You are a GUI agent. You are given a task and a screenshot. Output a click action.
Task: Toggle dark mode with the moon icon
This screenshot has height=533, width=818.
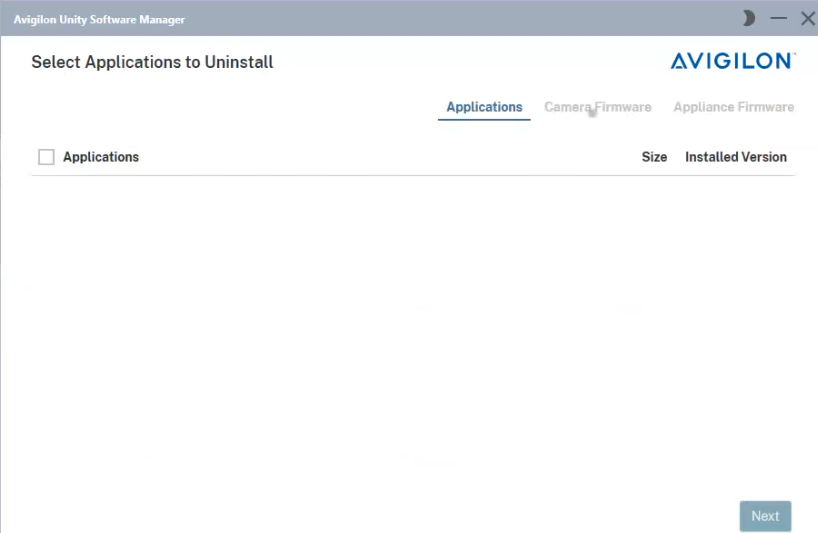tap(748, 18)
